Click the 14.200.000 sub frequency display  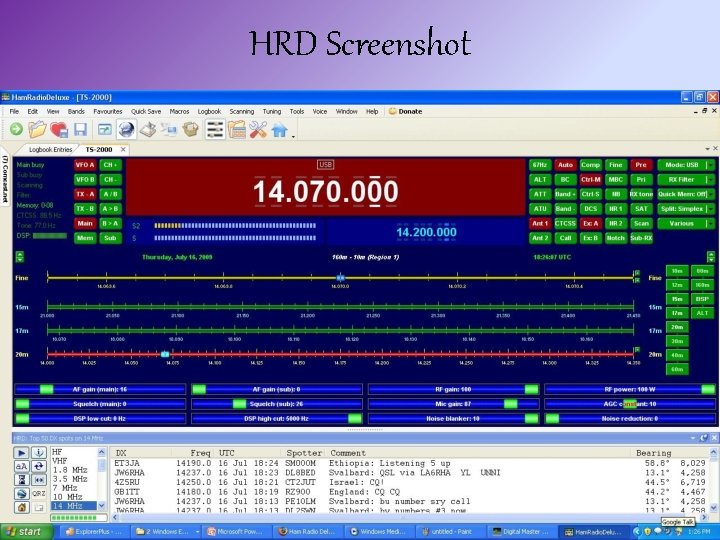coord(427,232)
